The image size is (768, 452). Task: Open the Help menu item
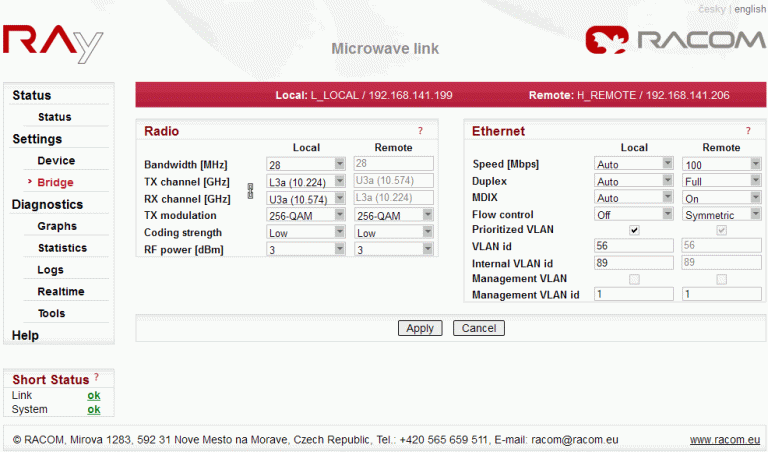(x=25, y=335)
